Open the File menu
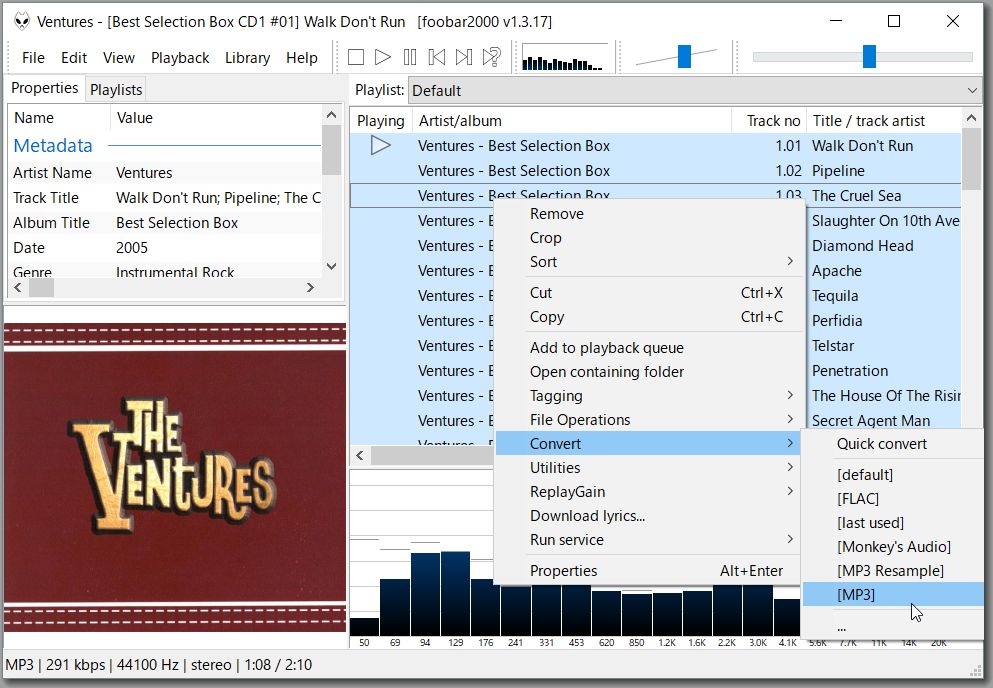This screenshot has height=688, width=993. (x=33, y=58)
